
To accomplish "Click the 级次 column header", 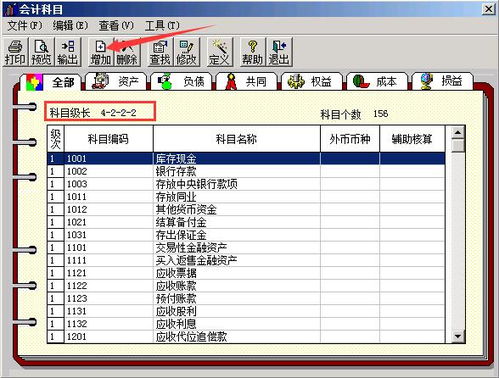I will 55,139.
